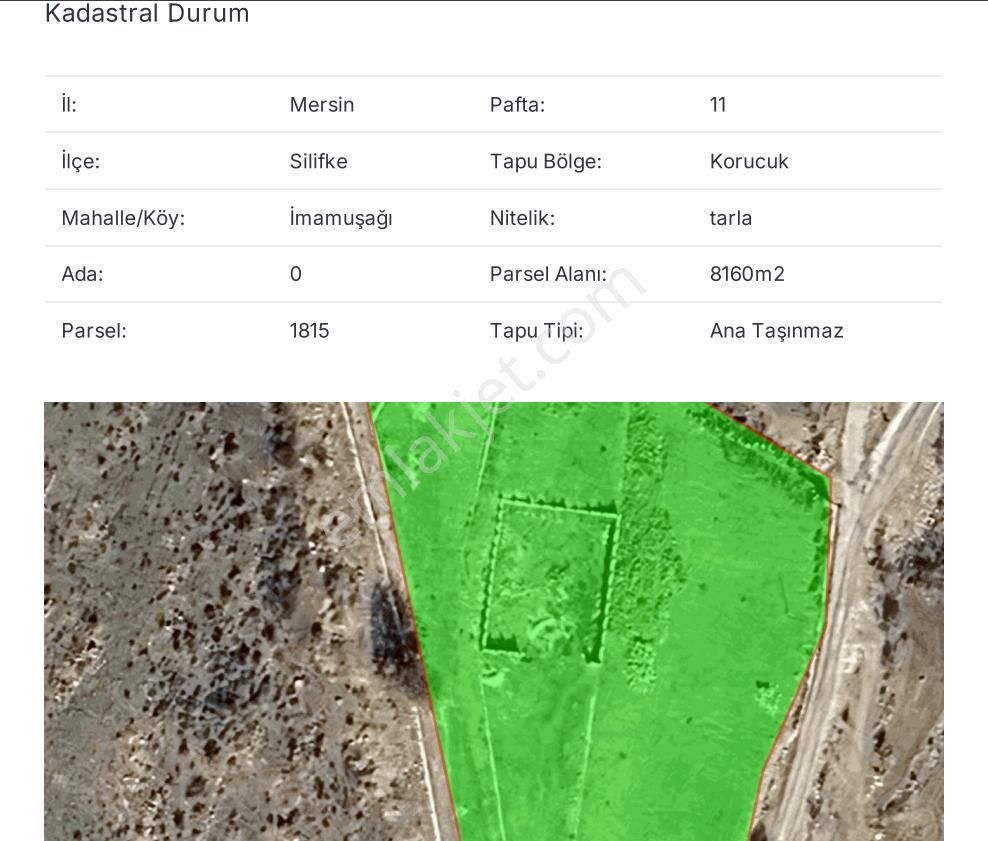Select the Ada label

(83, 274)
